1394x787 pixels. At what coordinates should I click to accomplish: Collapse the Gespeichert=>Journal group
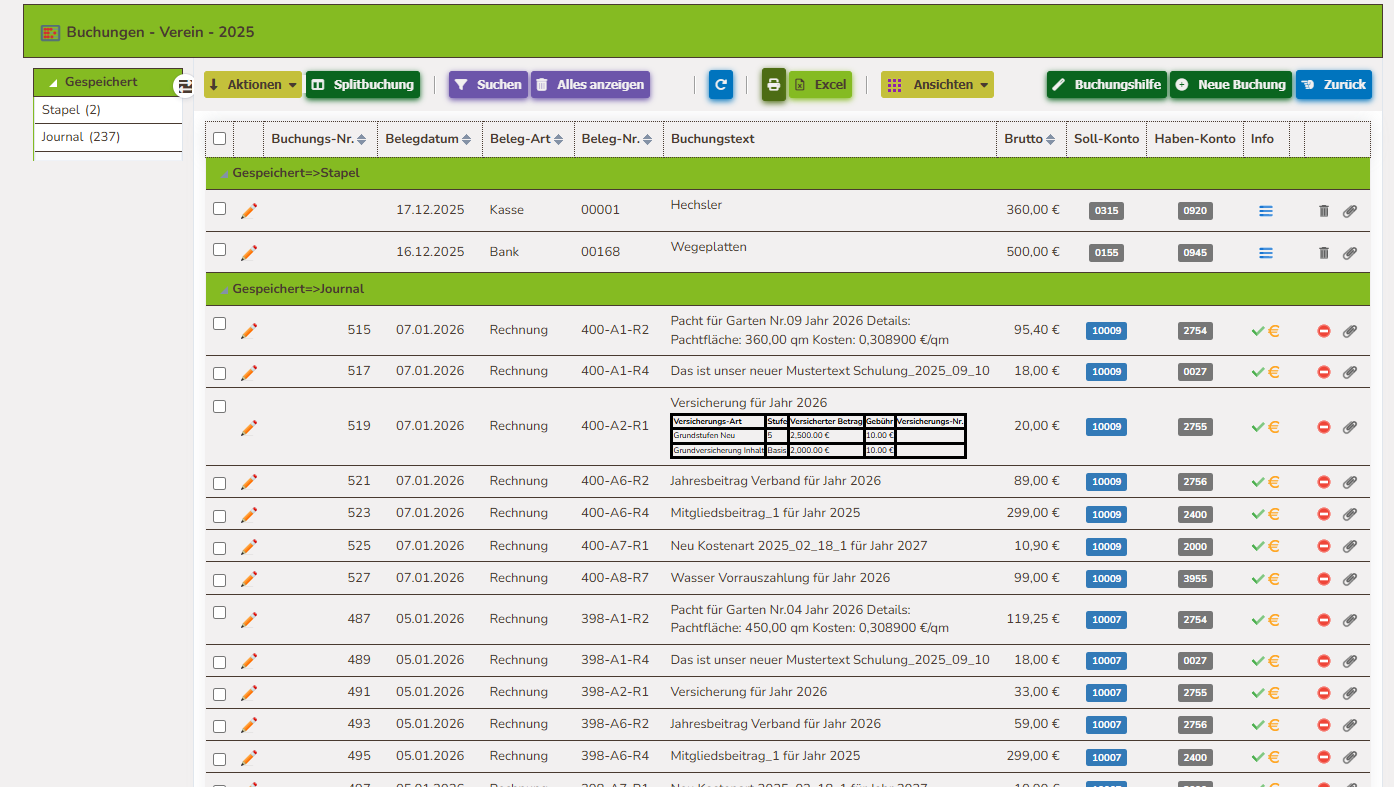tap(222, 289)
